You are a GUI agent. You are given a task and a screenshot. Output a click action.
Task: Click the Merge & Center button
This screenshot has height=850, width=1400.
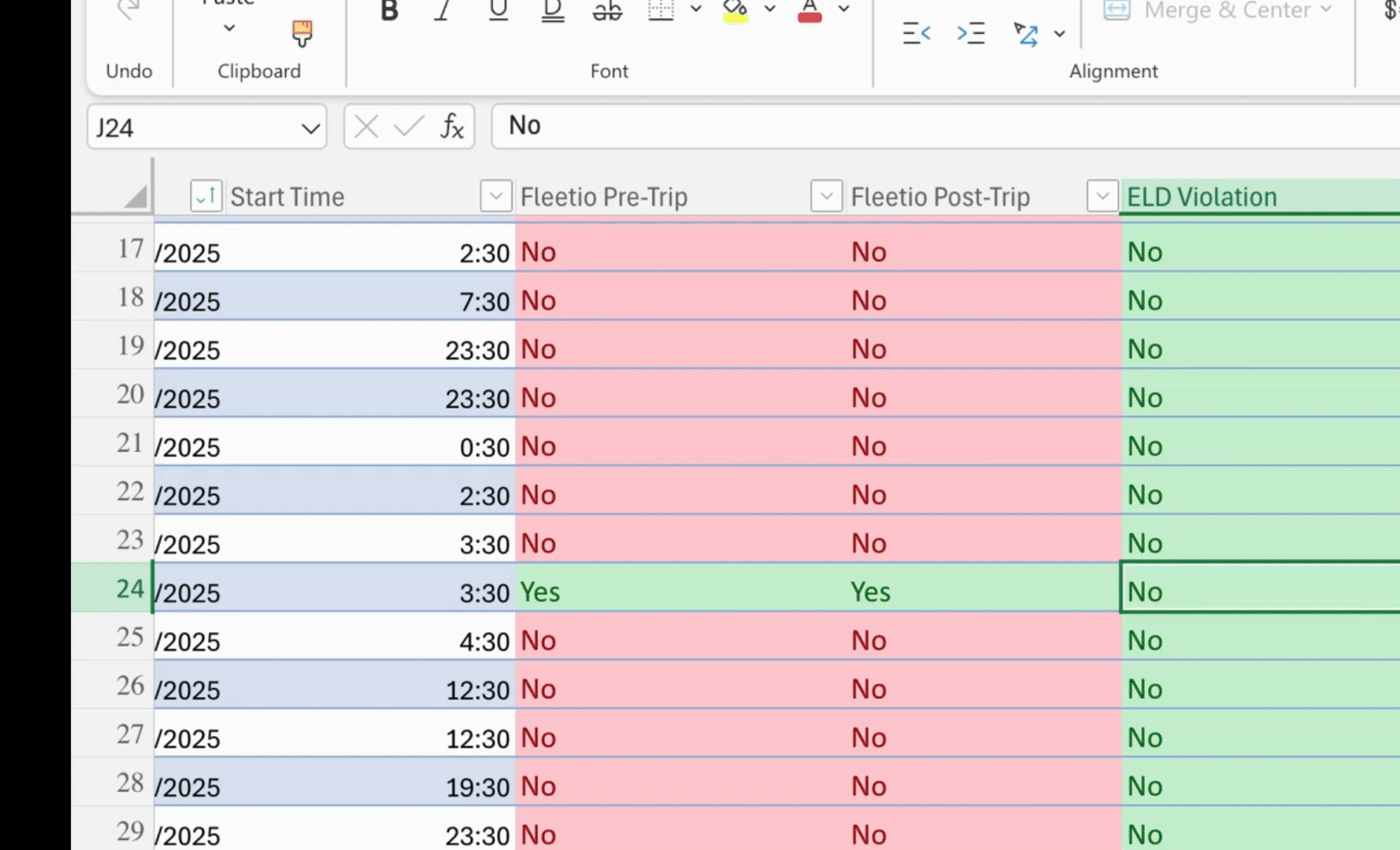point(1217,10)
